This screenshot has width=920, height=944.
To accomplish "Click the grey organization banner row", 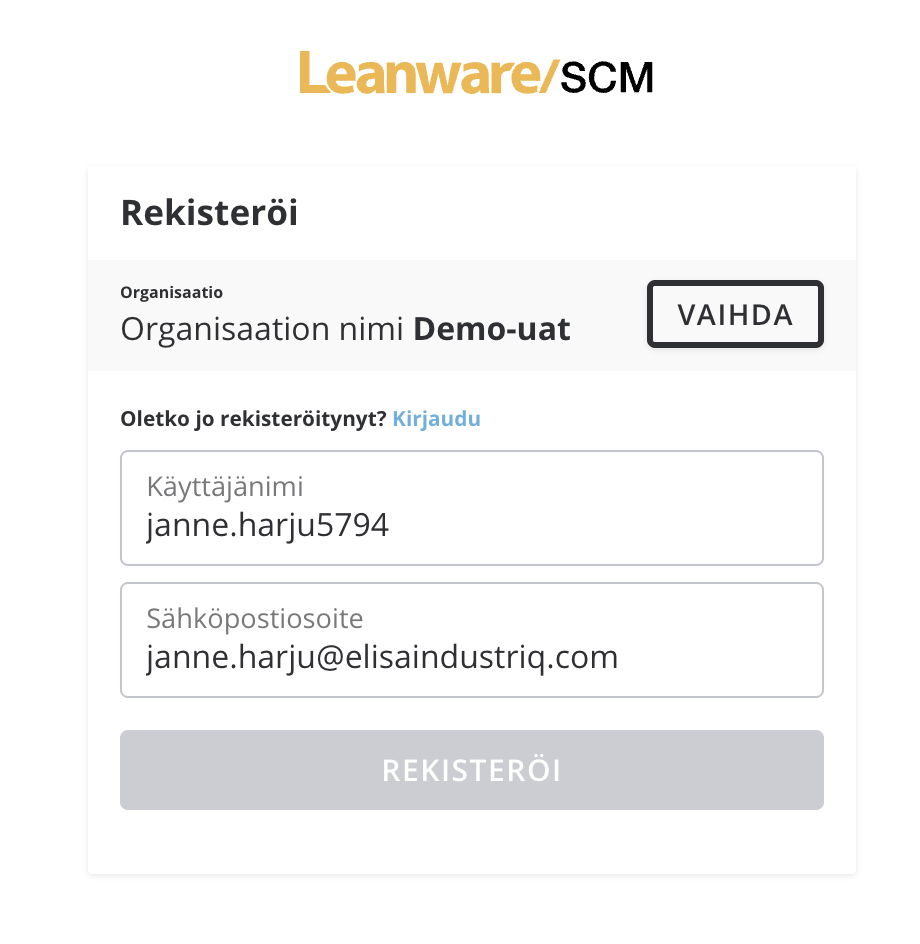I will (610, 300).
